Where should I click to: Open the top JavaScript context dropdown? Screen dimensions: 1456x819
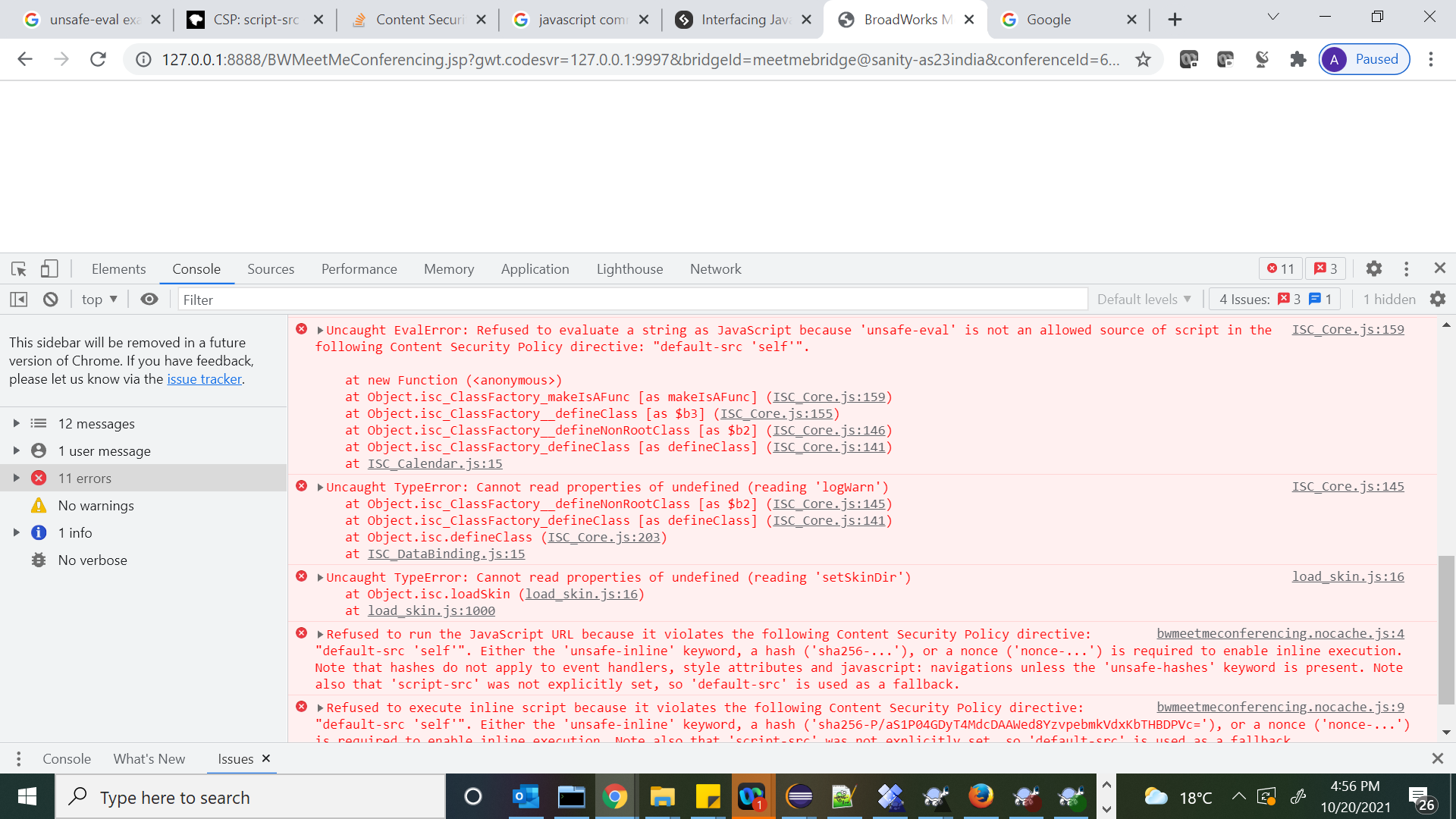99,300
